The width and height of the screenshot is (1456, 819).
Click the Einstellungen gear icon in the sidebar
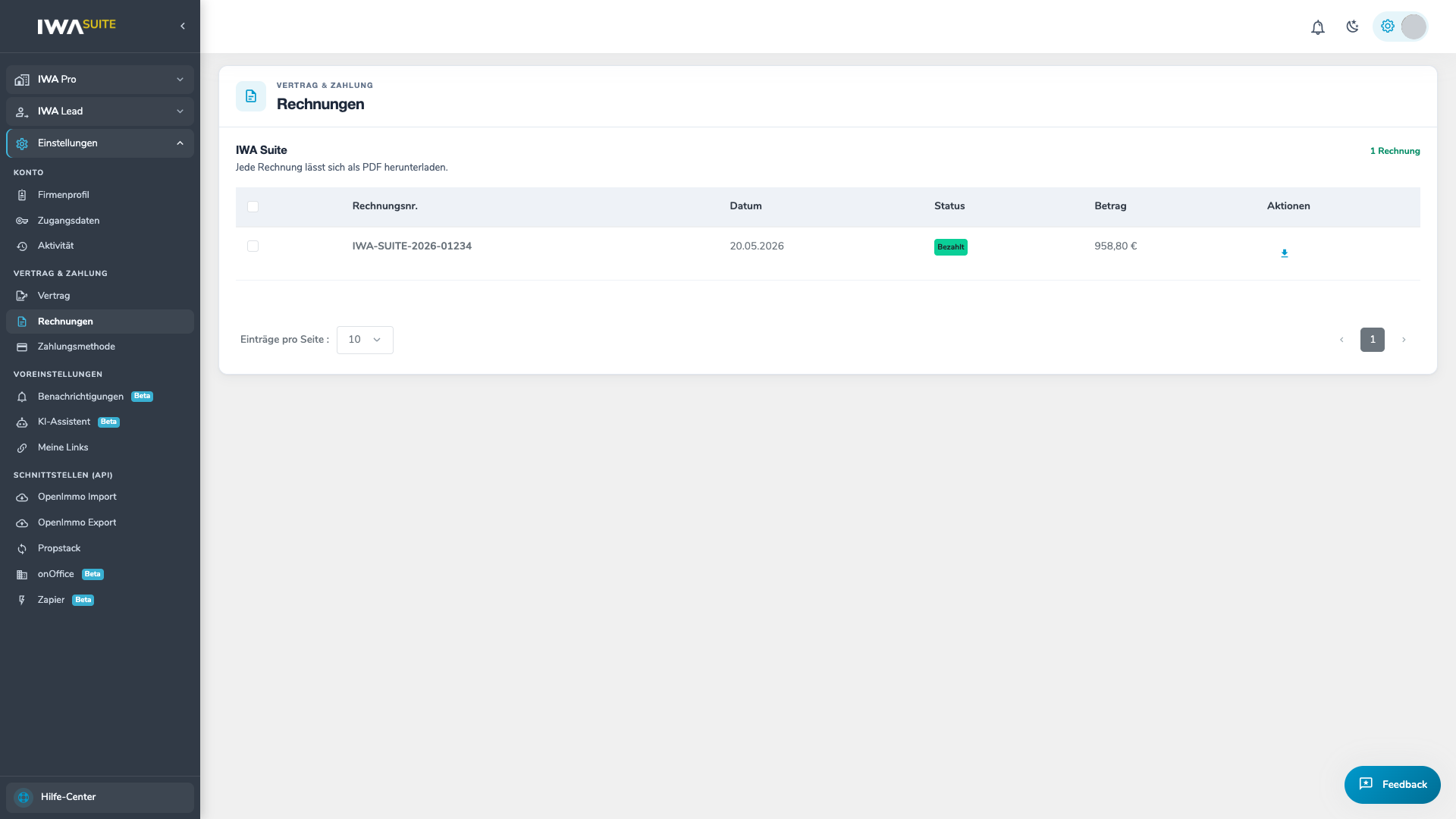click(x=22, y=143)
